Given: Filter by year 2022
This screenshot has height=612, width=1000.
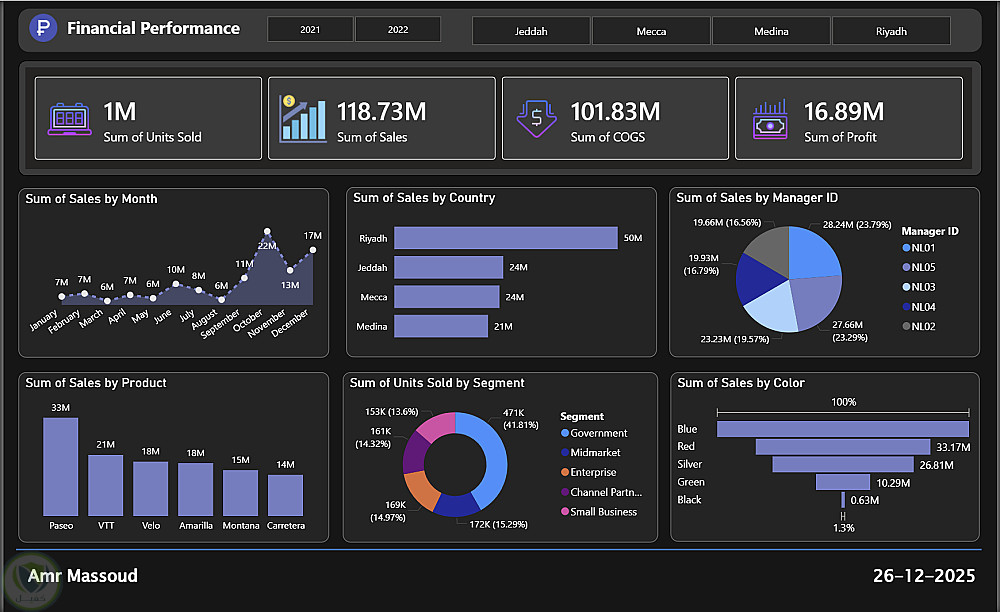Looking at the screenshot, I should (x=398, y=29).
